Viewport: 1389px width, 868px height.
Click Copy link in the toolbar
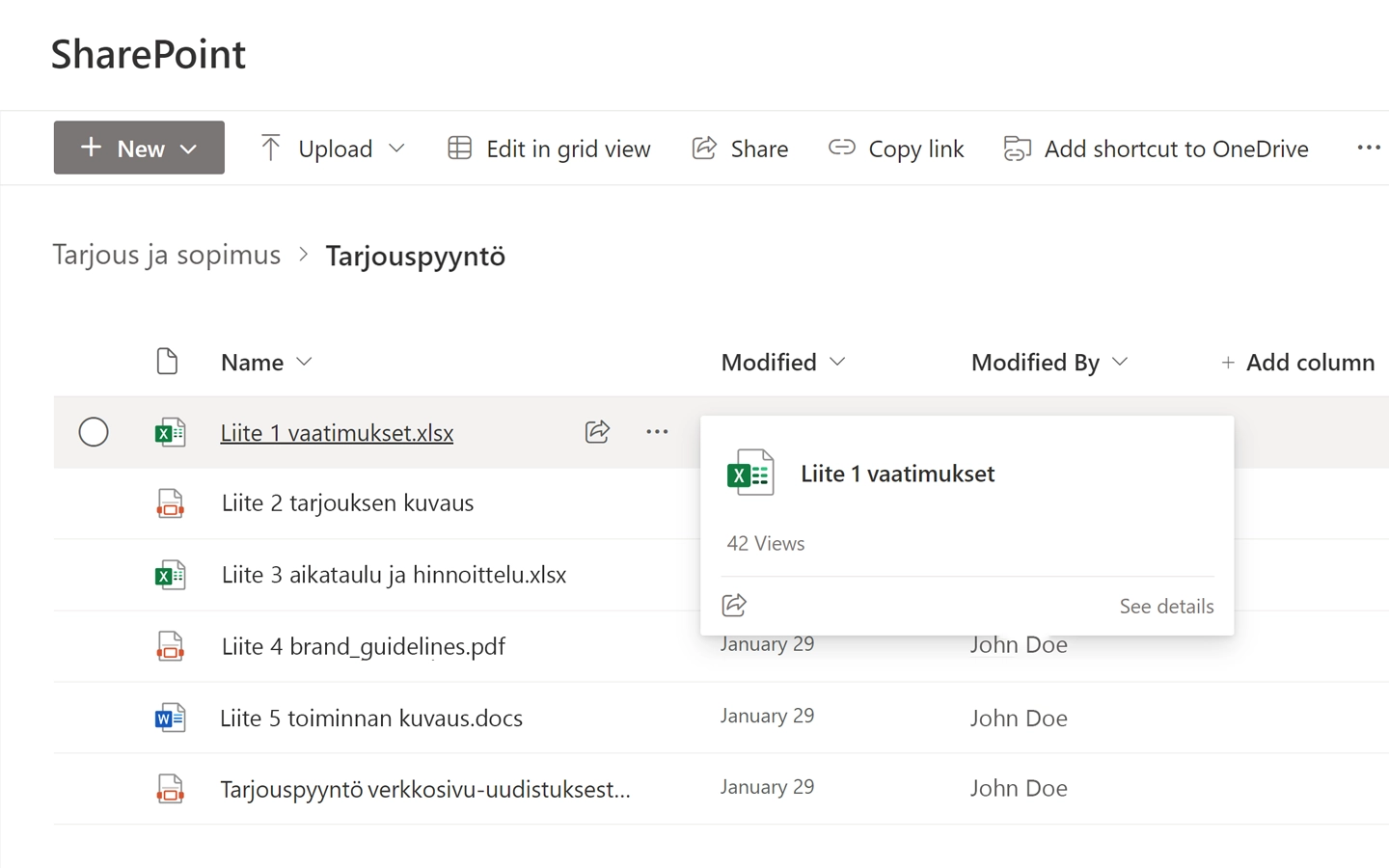pyautogui.click(x=896, y=149)
